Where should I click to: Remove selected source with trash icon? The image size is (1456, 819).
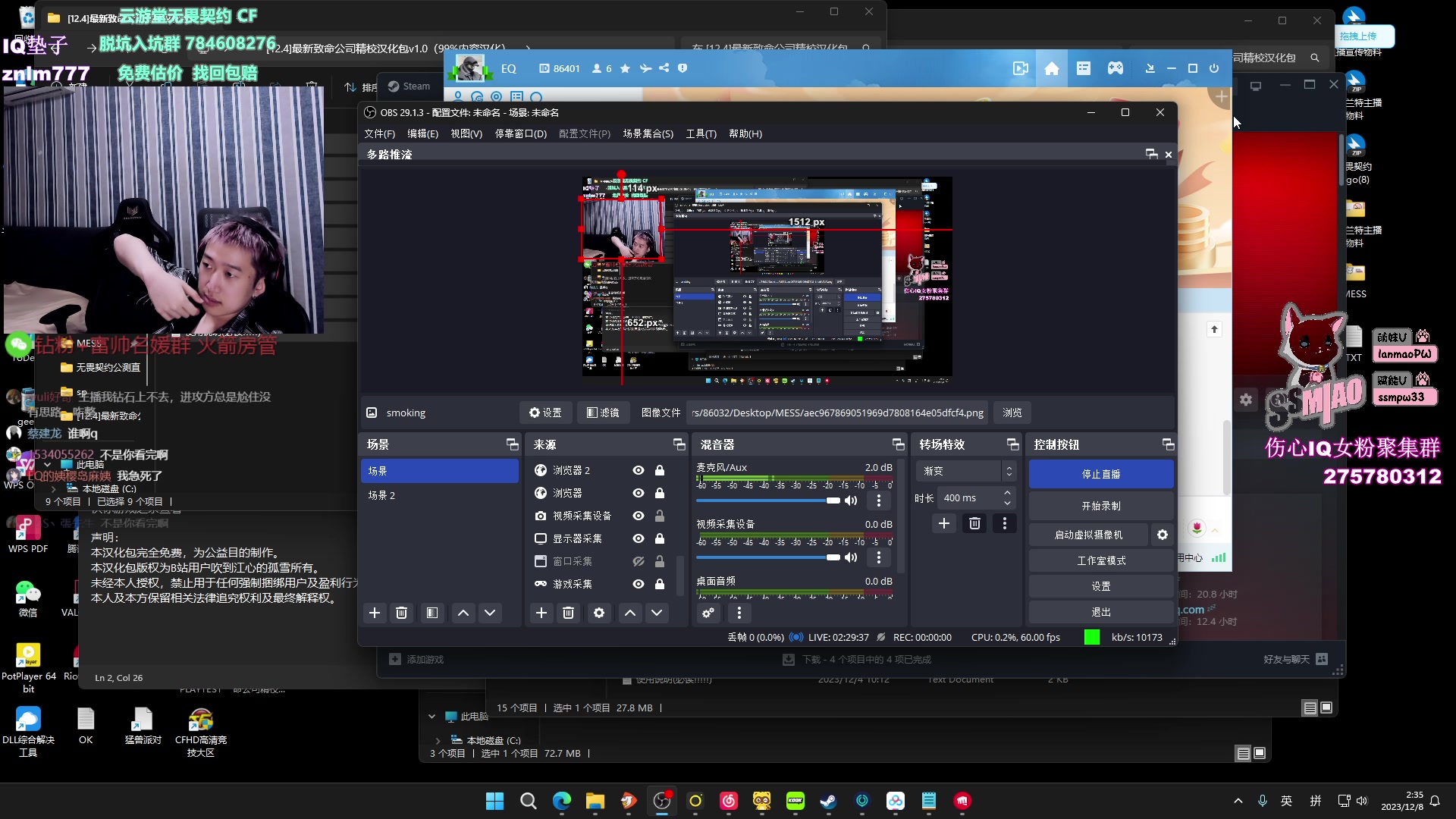click(x=568, y=613)
